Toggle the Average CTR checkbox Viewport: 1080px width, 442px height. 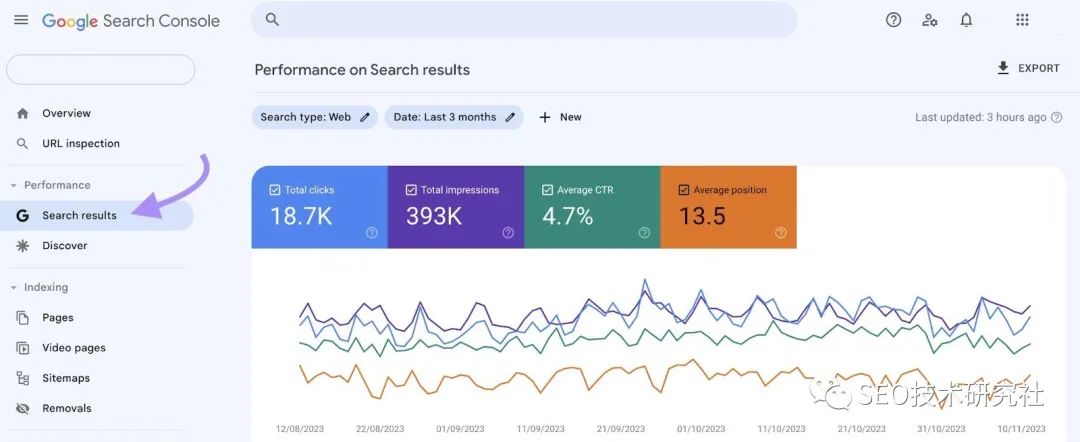tap(548, 190)
